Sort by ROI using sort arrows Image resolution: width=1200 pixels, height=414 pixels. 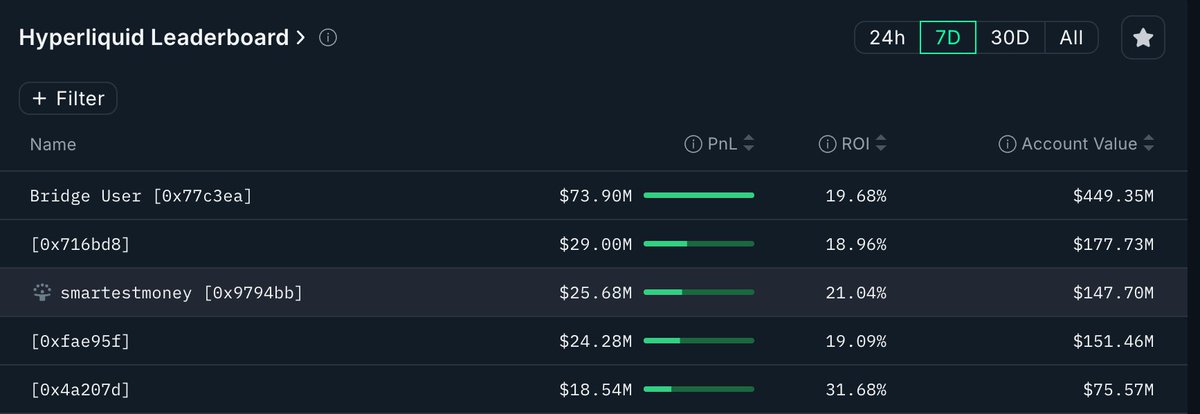click(881, 144)
